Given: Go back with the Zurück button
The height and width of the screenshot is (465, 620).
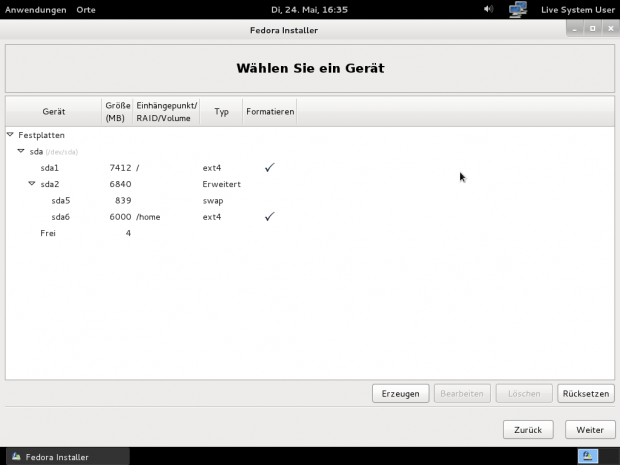Looking at the screenshot, I should (528, 429).
